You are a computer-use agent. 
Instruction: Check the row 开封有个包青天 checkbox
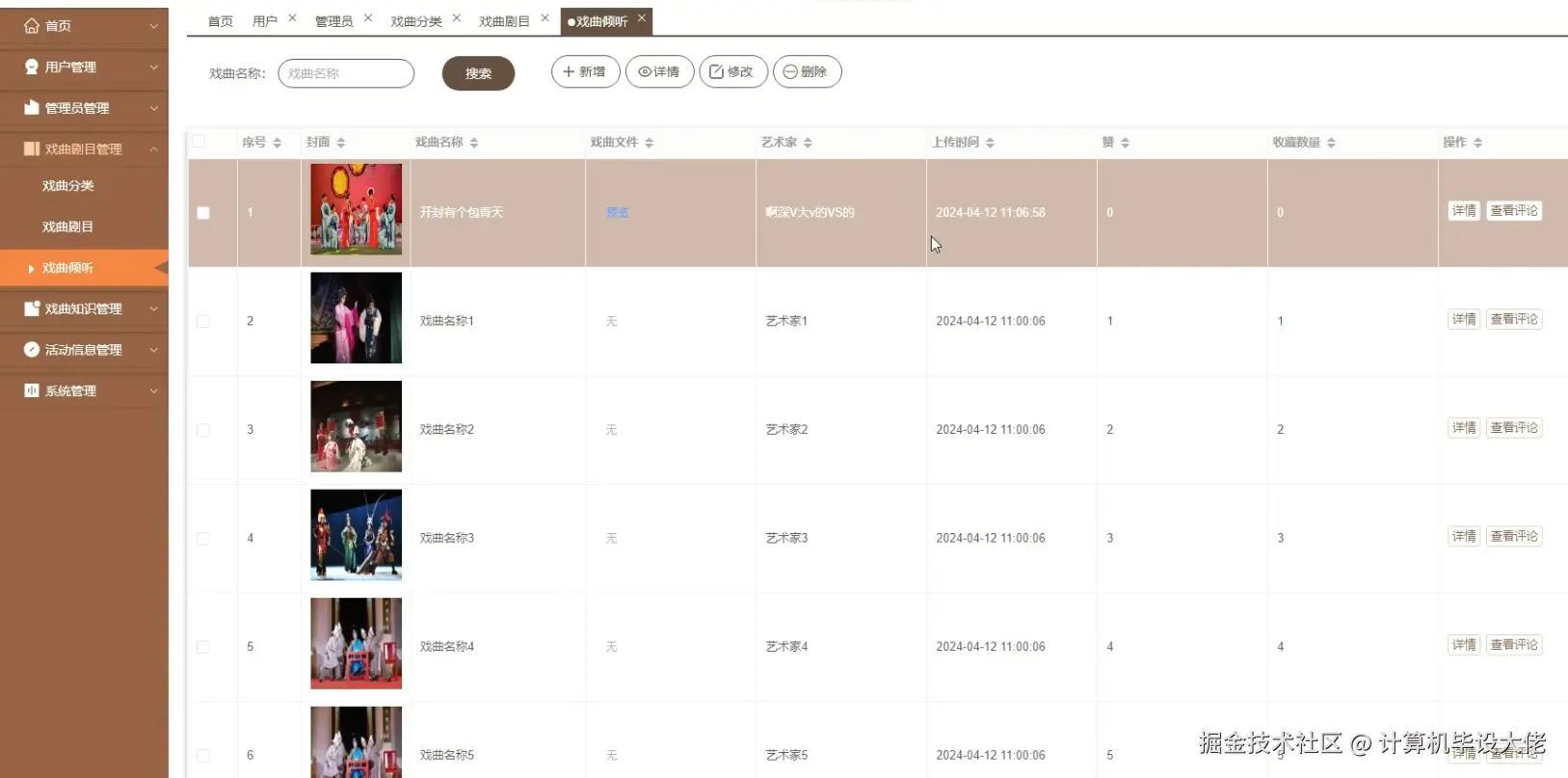pyautogui.click(x=203, y=213)
